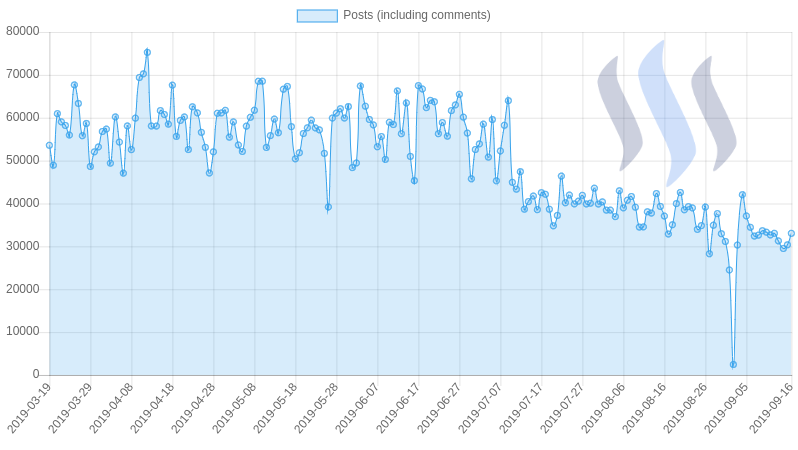Click the 2019-08-16 x-axis date label
Viewport: 798px width, 450px height.
point(644,408)
